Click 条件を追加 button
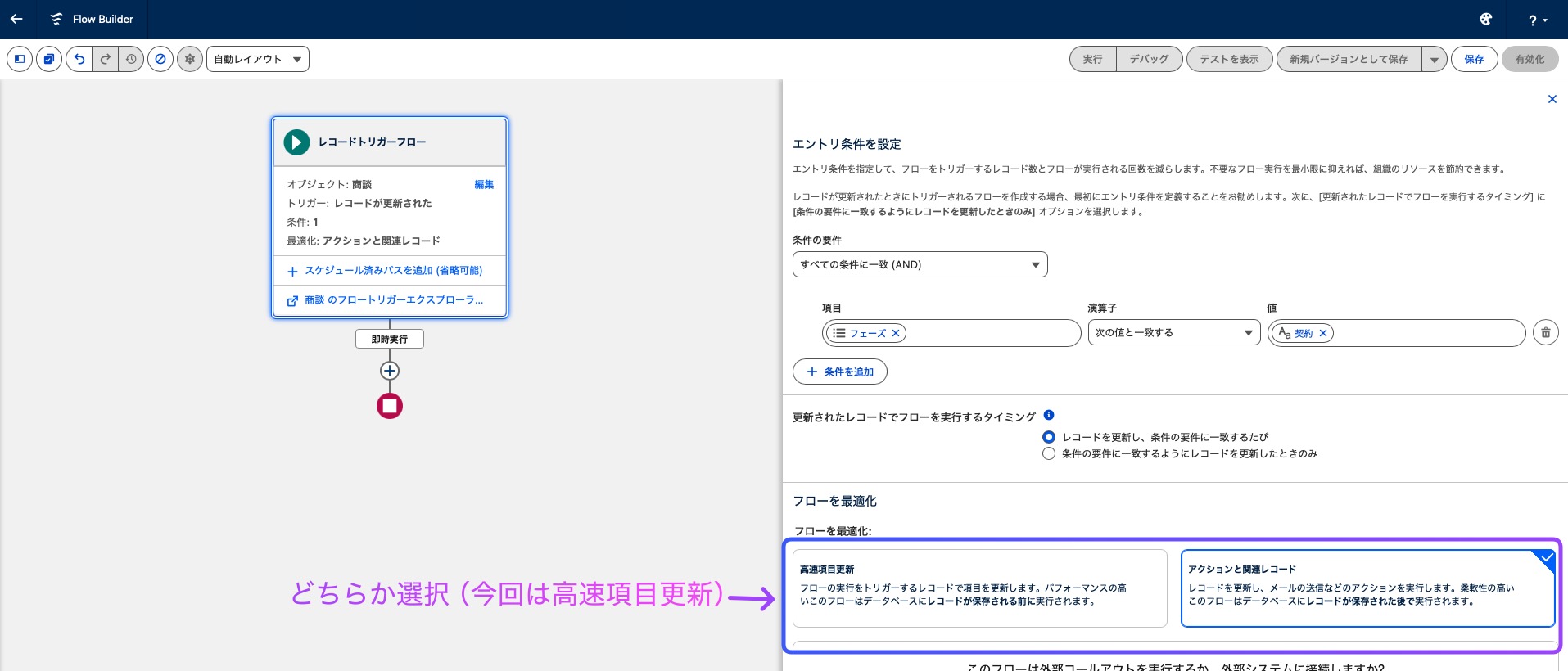Image resolution: width=1568 pixels, height=671 pixels. coord(840,372)
